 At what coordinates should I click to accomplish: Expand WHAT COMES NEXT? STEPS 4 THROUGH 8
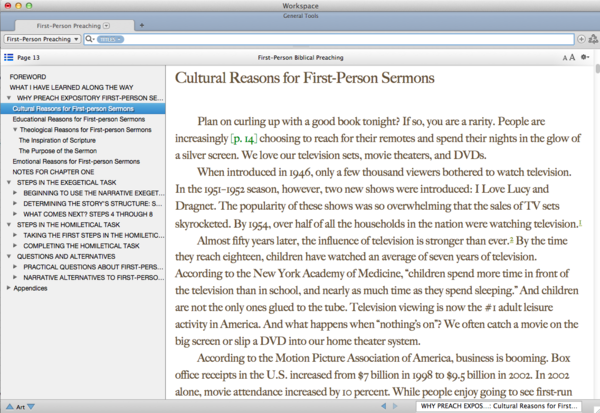[15, 214]
